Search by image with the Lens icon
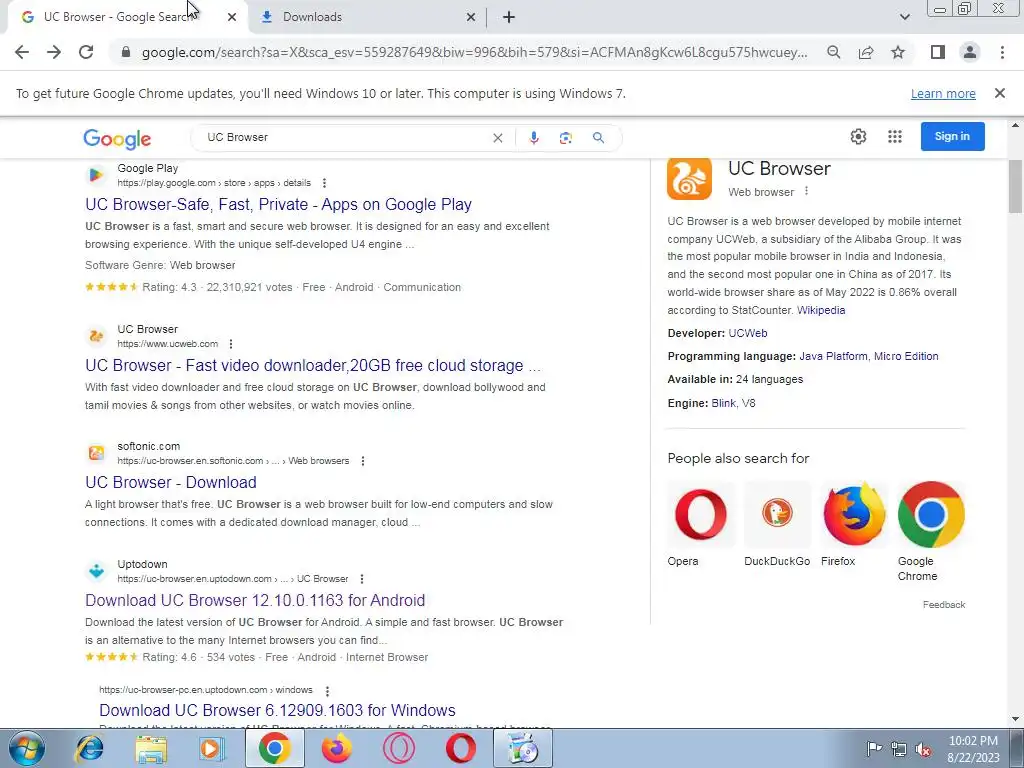1024x768 pixels. pos(566,138)
